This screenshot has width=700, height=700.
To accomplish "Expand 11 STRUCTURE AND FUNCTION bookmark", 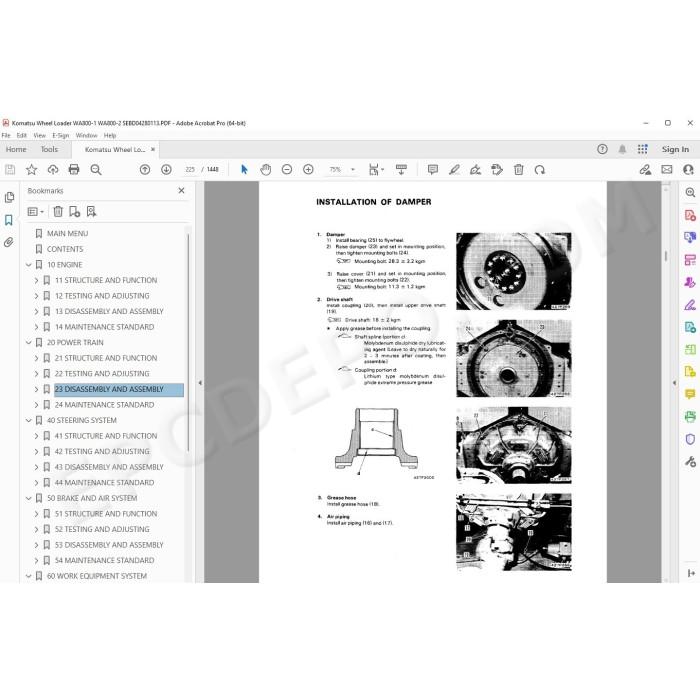I will tap(37, 280).
